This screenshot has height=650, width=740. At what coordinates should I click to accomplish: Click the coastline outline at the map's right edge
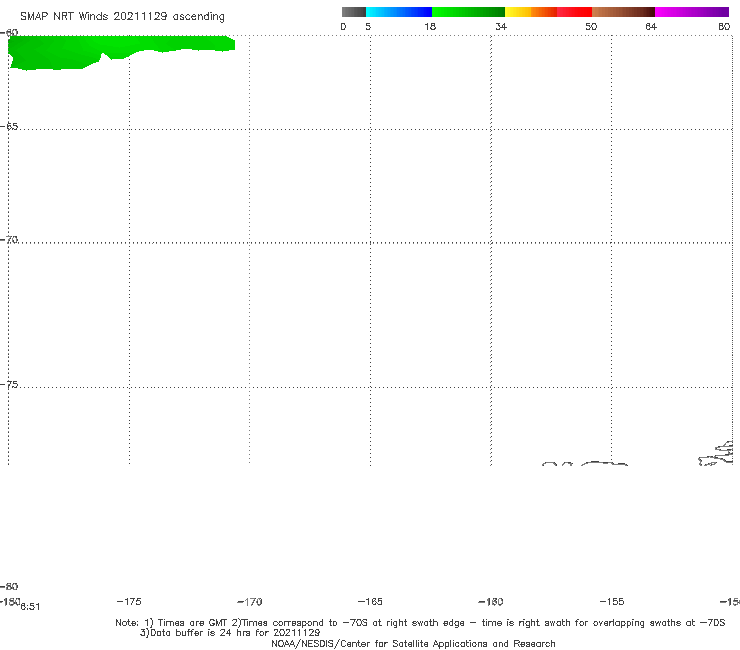pyautogui.click(x=716, y=454)
